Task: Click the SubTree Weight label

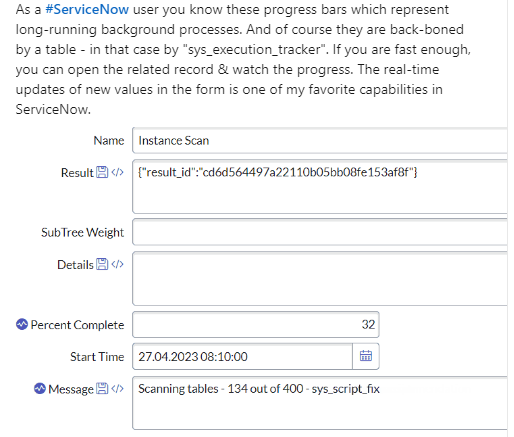Action: pos(82,232)
